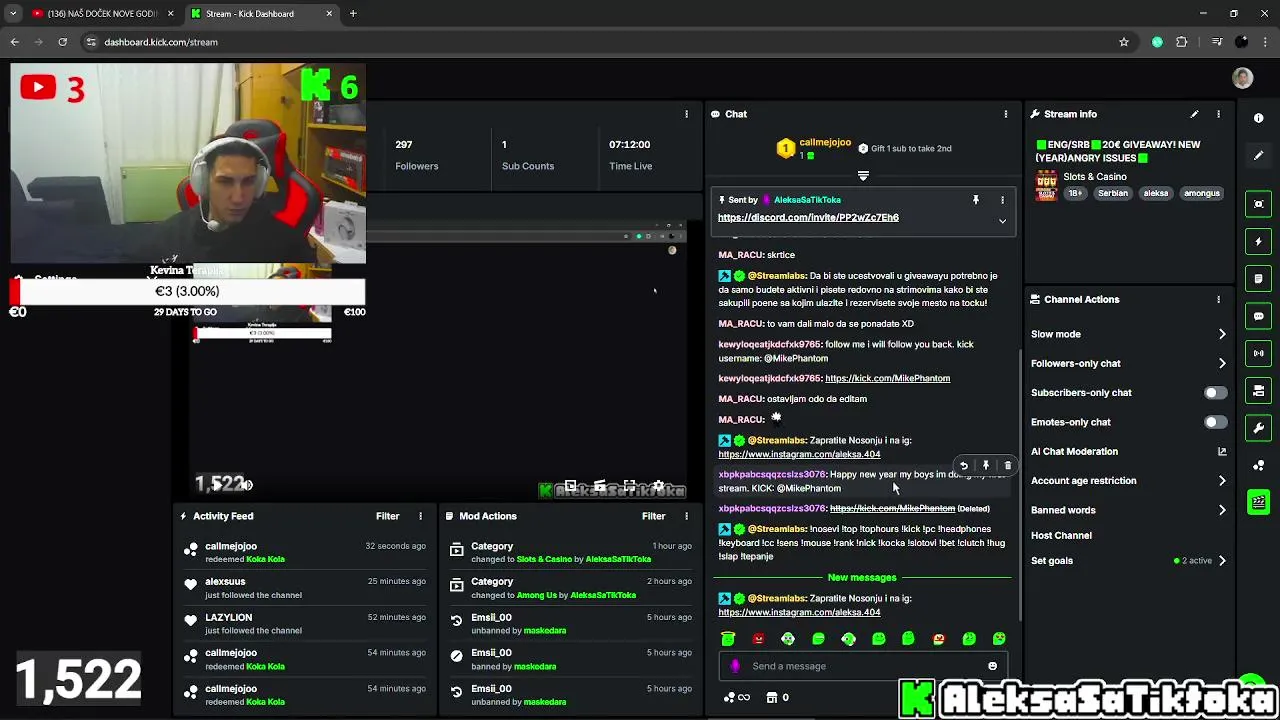This screenshot has height=720, width=1280.
Task: Open the info icon in right sidebar
Action: [x=1258, y=118]
